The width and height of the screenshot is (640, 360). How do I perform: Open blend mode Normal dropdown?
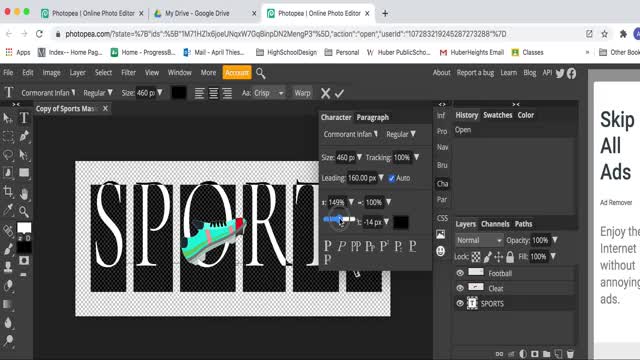pyautogui.click(x=479, y=240)
